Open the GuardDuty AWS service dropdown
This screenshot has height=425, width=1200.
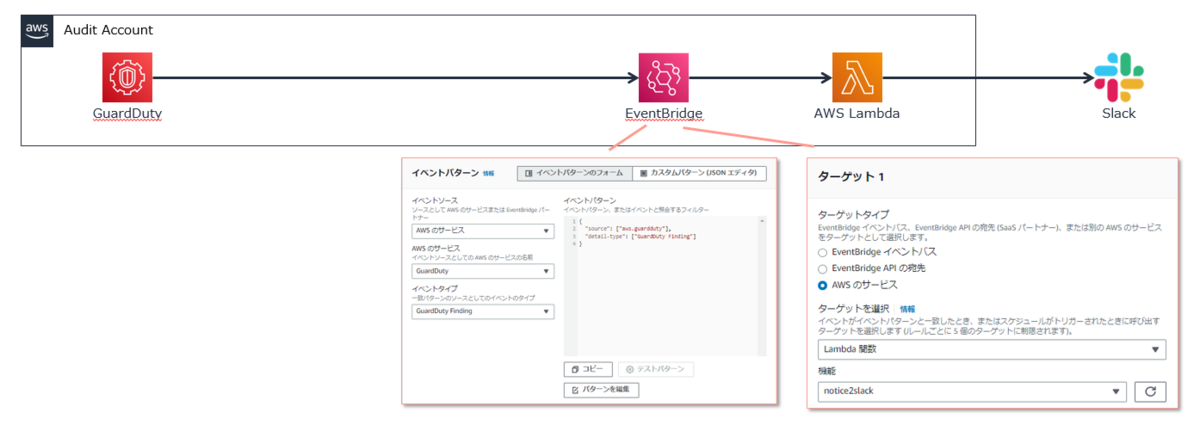pyautogui.click(x=483, y=271)
